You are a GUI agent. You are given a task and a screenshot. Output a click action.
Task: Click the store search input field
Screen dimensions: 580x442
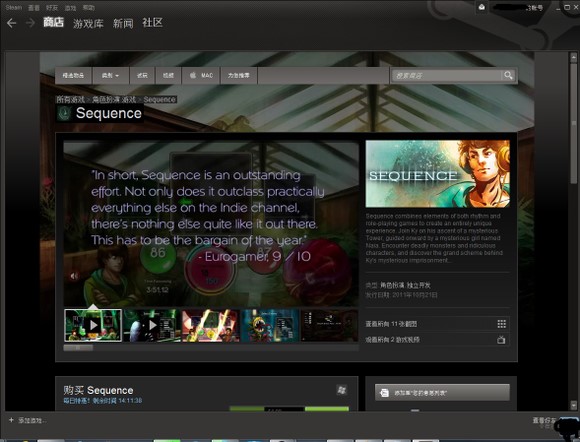point(446,75)
